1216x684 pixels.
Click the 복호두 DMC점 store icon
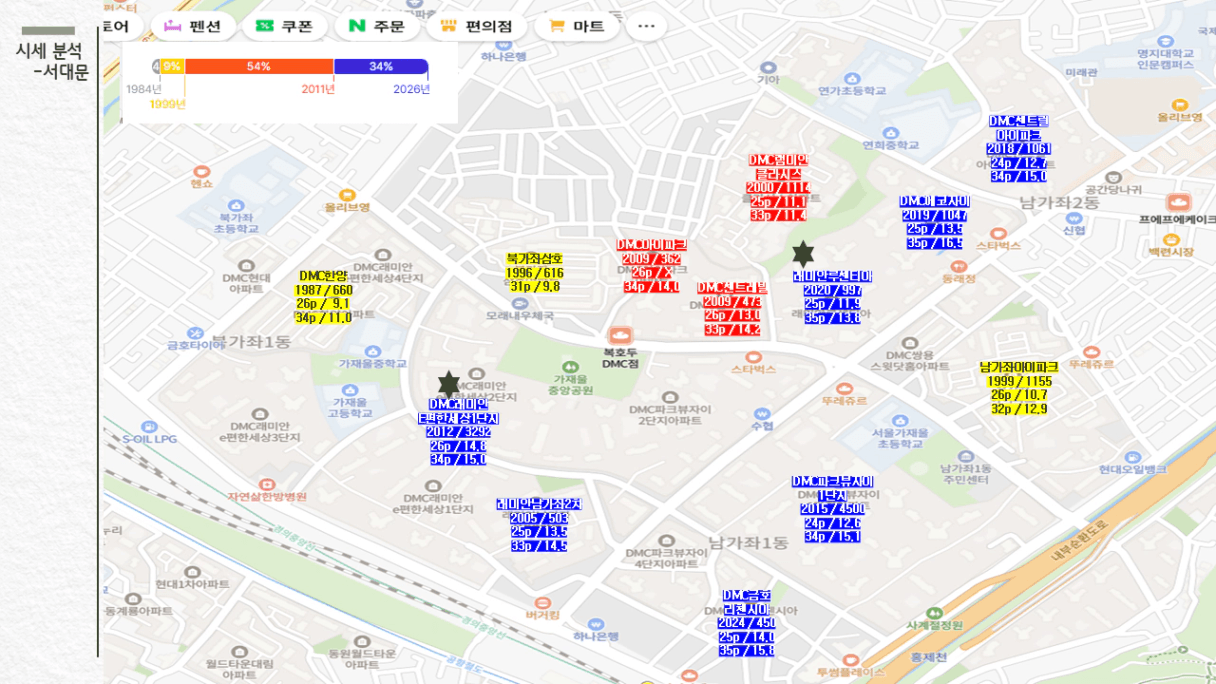[x=620, y=335]
